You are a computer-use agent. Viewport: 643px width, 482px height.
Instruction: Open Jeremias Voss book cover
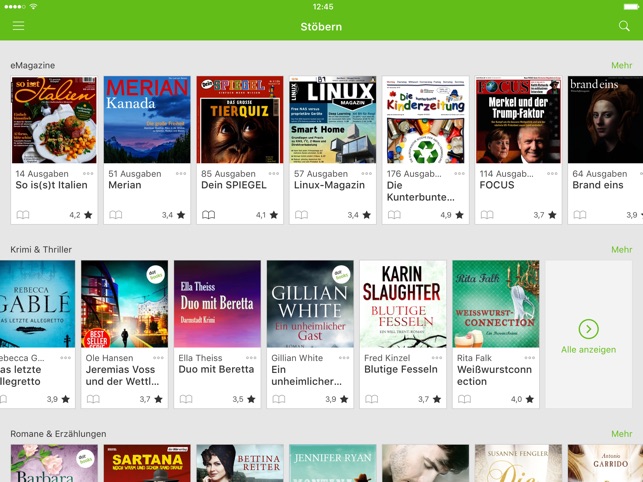pos(125,304)
